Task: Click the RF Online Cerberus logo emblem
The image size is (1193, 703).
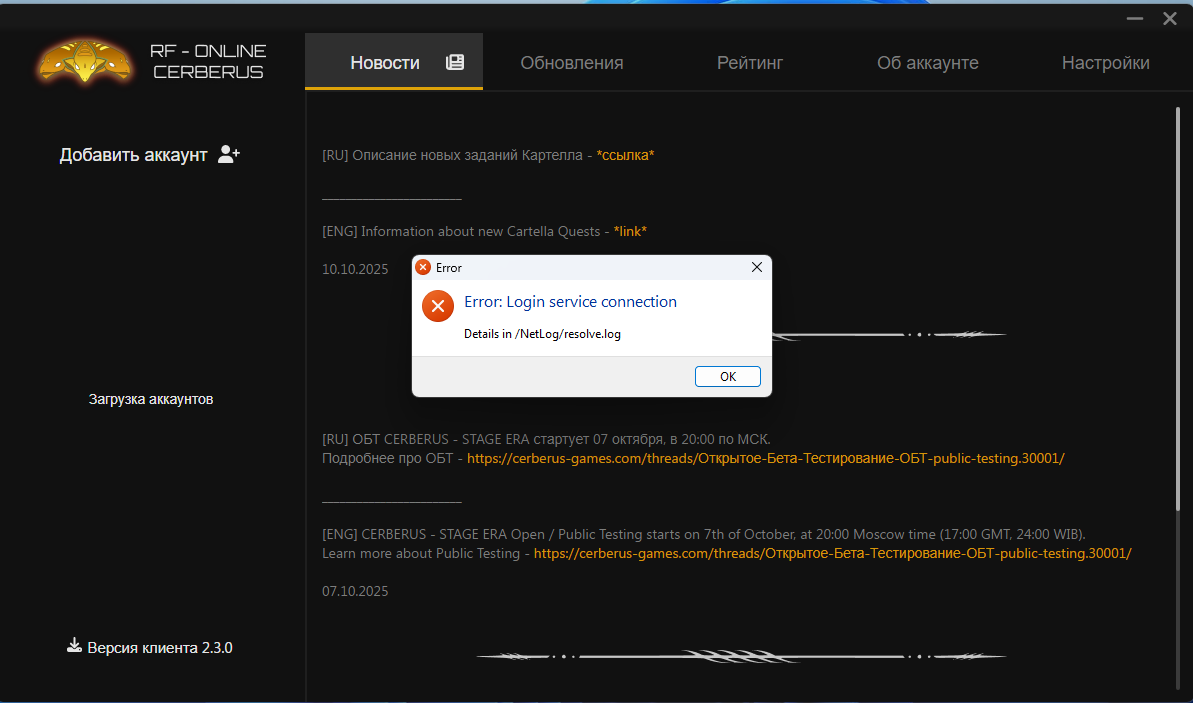Action: point(85,61)
